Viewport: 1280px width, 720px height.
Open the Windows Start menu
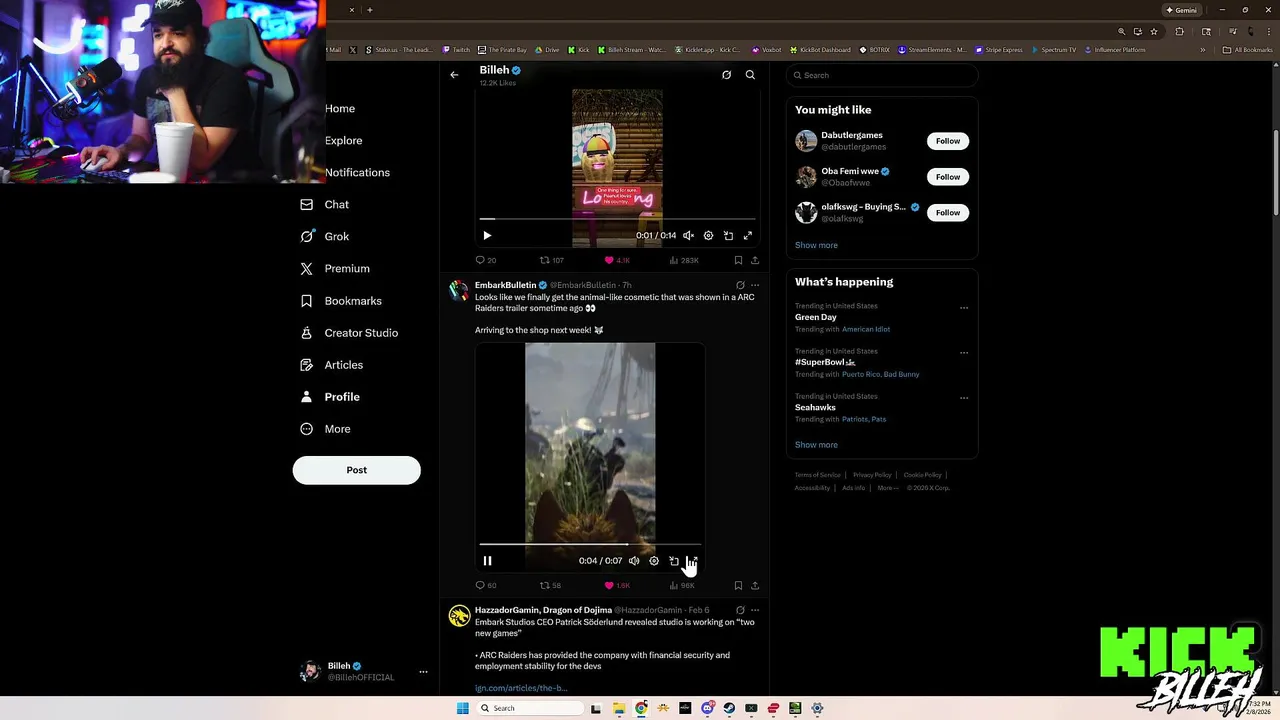[x=462, y=708]
